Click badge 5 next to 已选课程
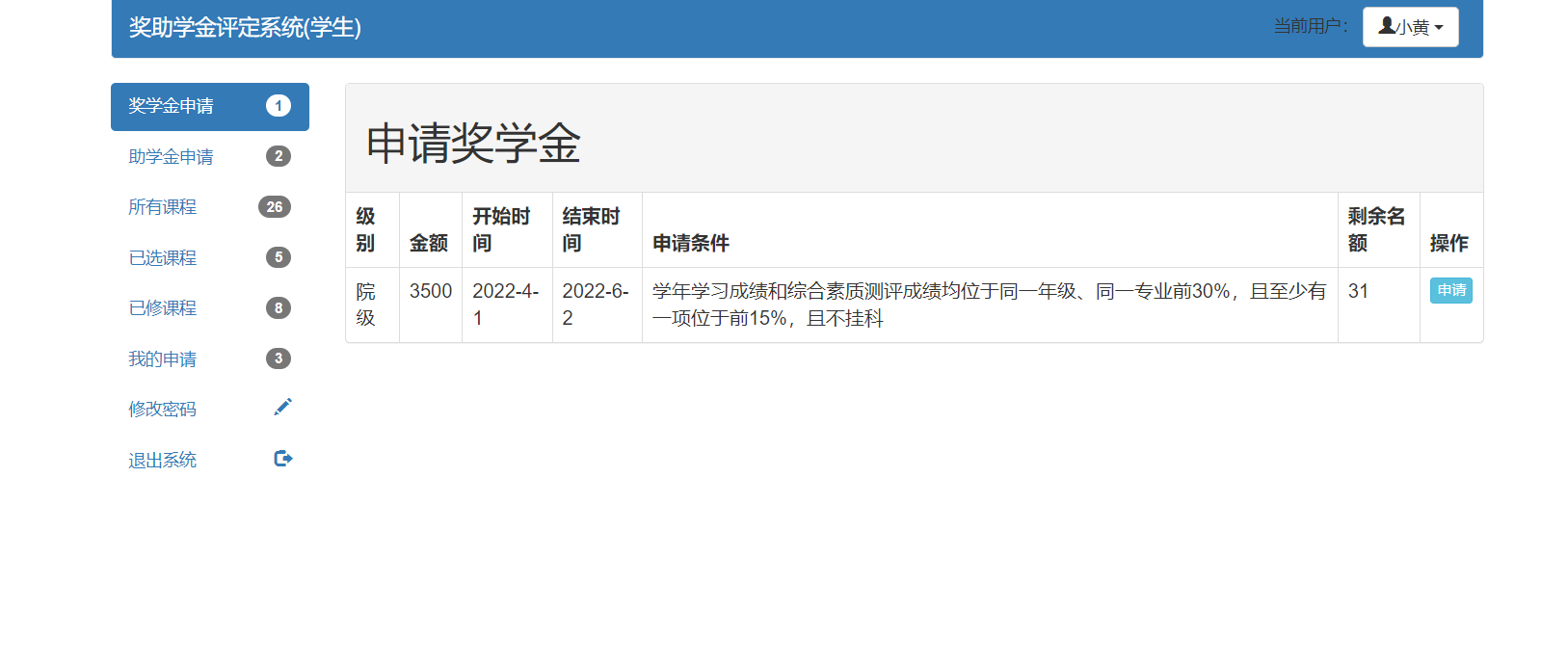The height and width of the screenshot is (663, 1568). tap(279, 257)
